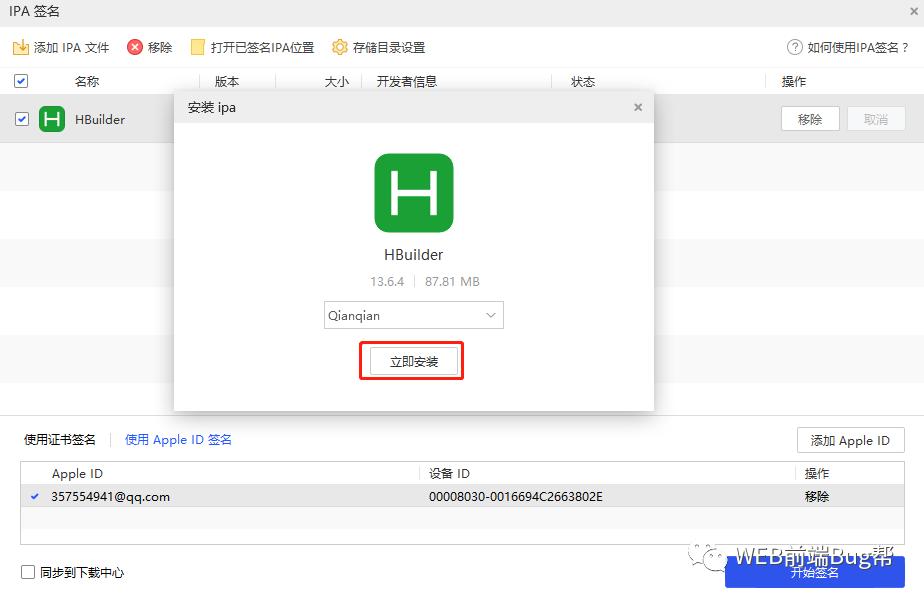Click the red 移除 toolbar icon

pyautogui.click(x=132, y=46)
